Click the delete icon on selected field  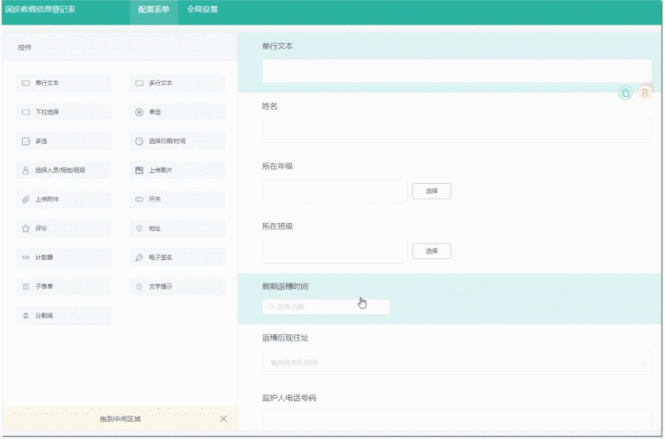coord(645,93)
